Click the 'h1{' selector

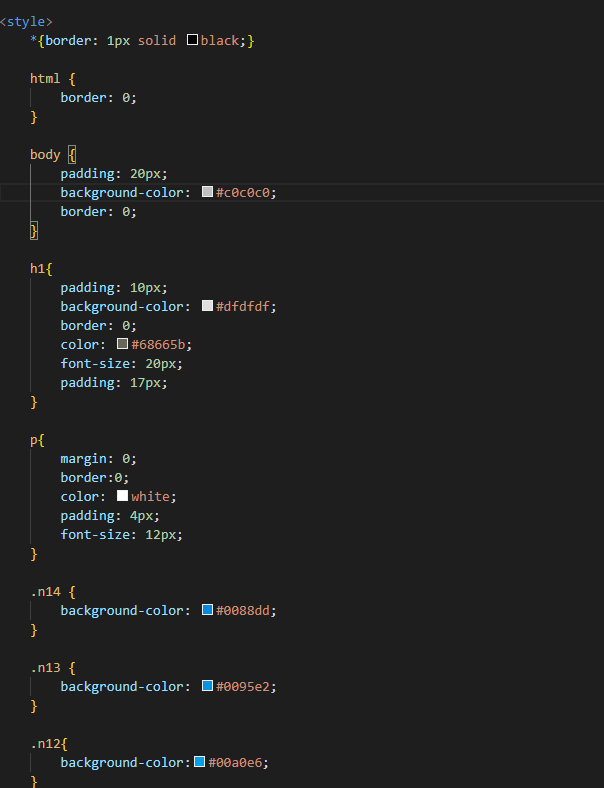pos(41,268)
